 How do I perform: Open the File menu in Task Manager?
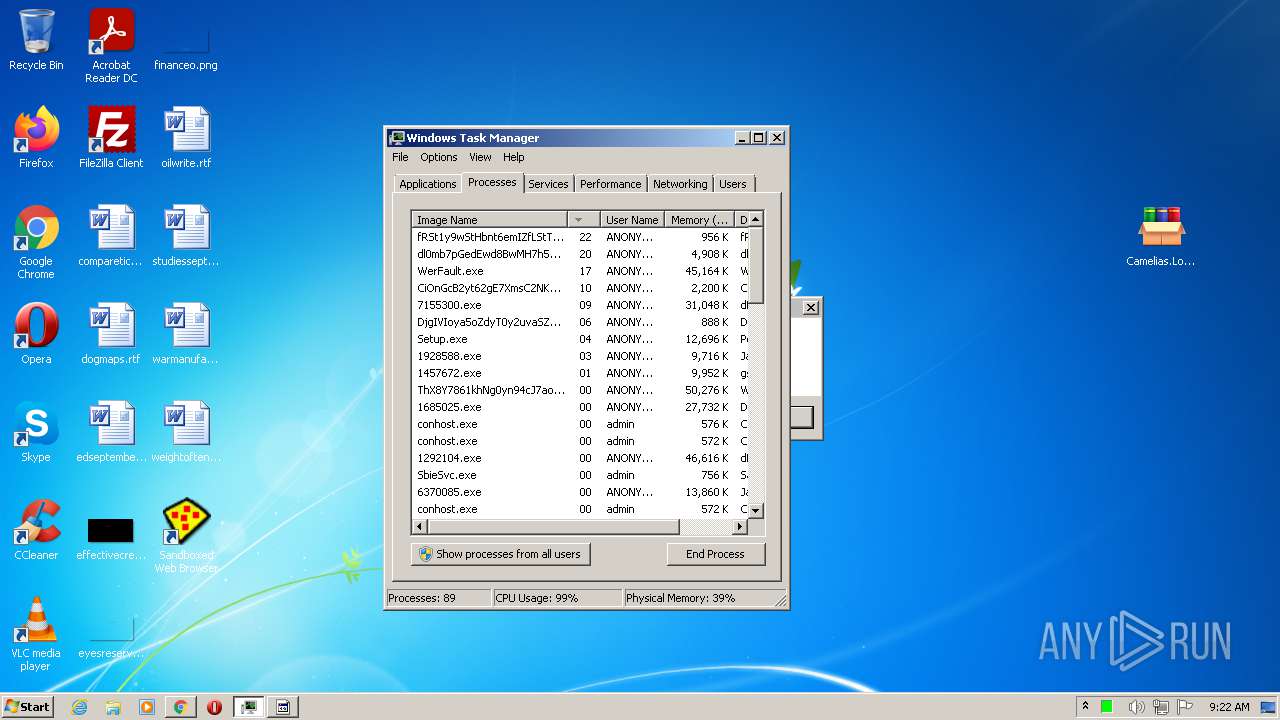click(400, 157)
